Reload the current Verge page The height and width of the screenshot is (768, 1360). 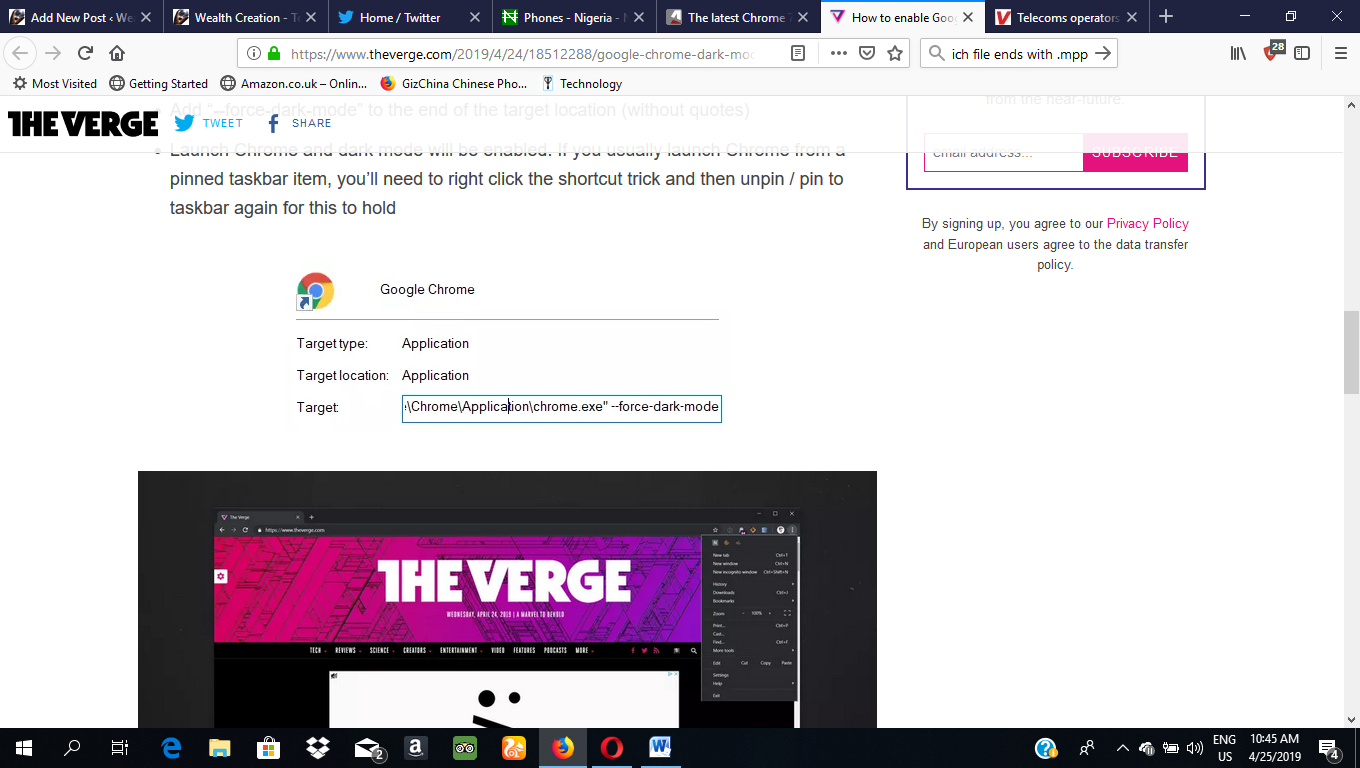[x=85, y=54]
